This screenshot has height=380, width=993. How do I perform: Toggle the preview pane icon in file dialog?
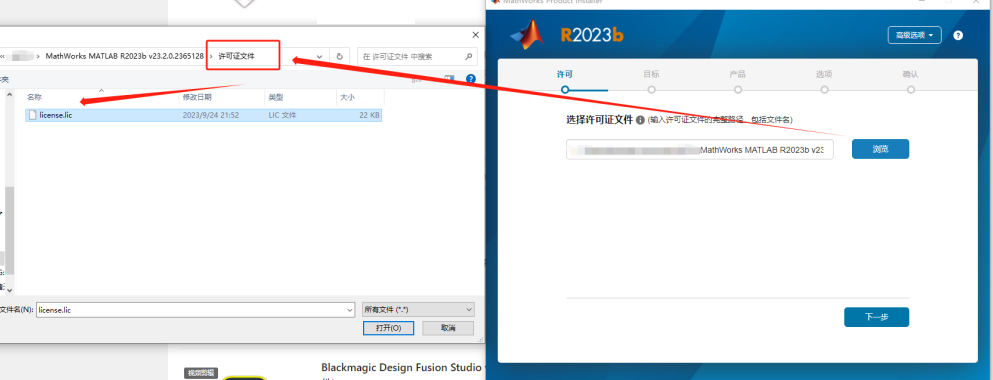(449, 79)
